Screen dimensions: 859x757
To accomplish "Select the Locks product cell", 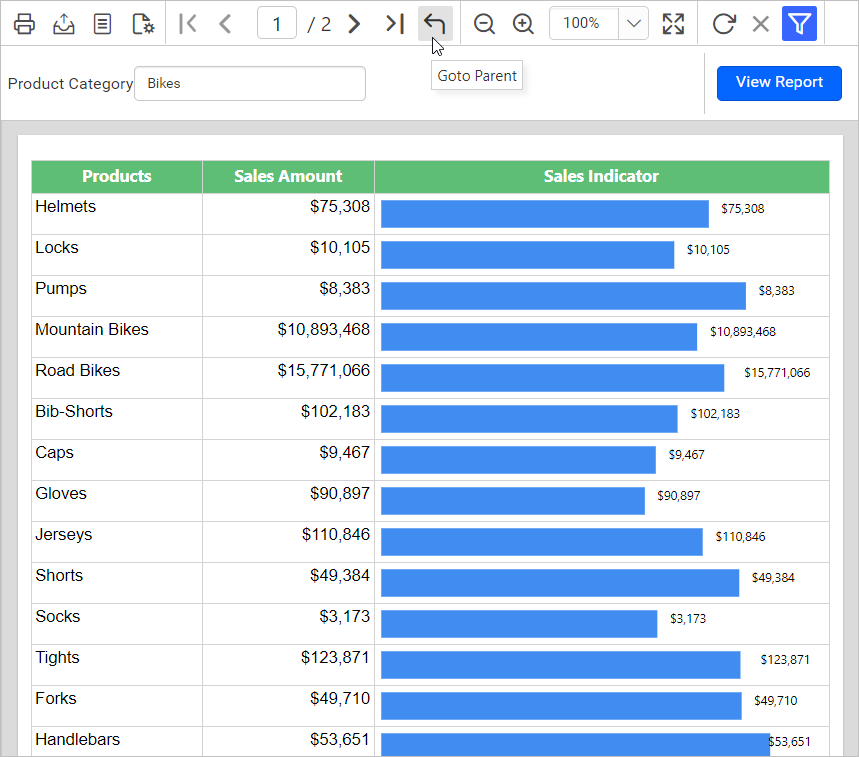I will [x=117, y=255].
